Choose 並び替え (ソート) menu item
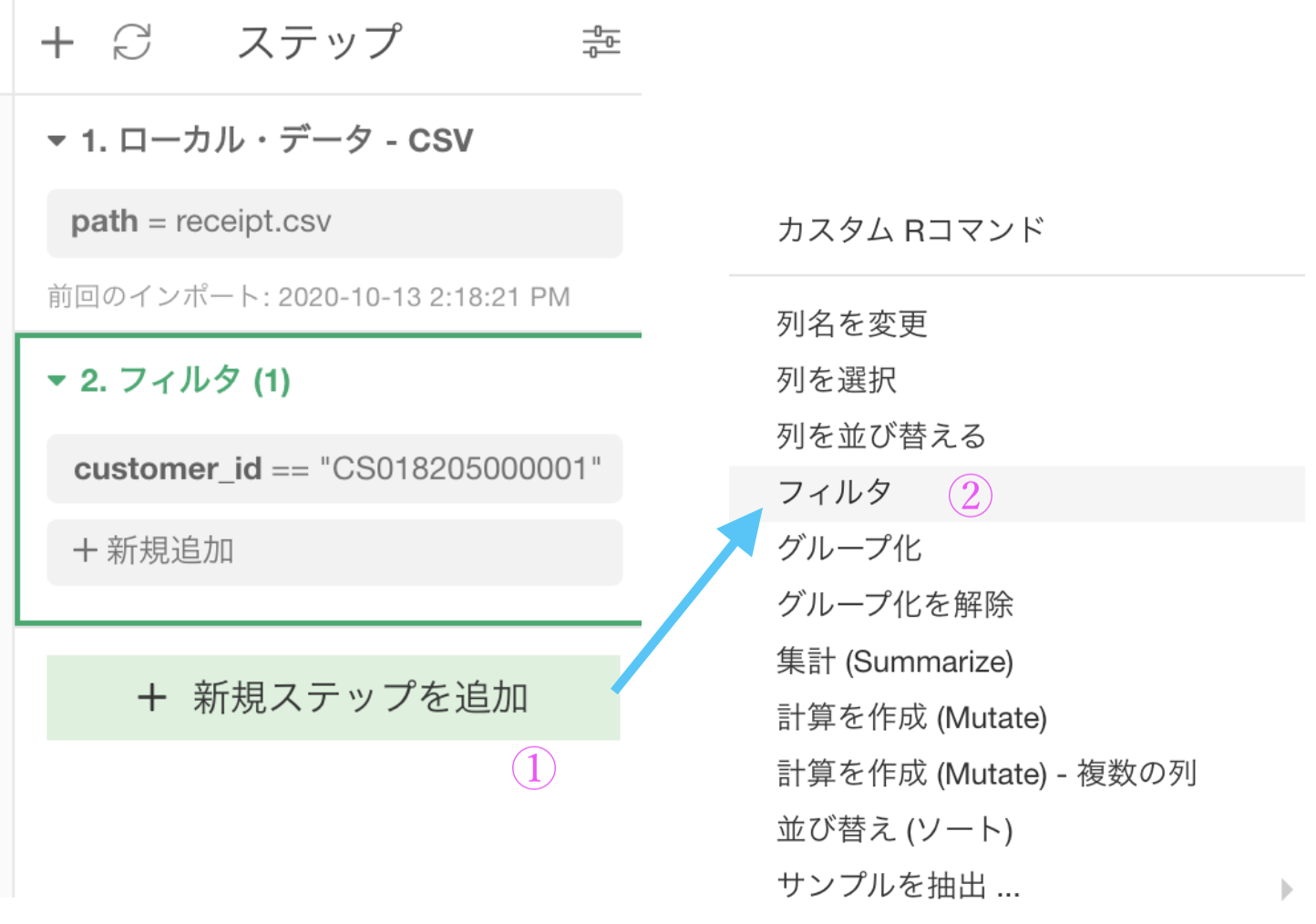The height and width of the screenshot is (924, 1316). coord(895,830)
